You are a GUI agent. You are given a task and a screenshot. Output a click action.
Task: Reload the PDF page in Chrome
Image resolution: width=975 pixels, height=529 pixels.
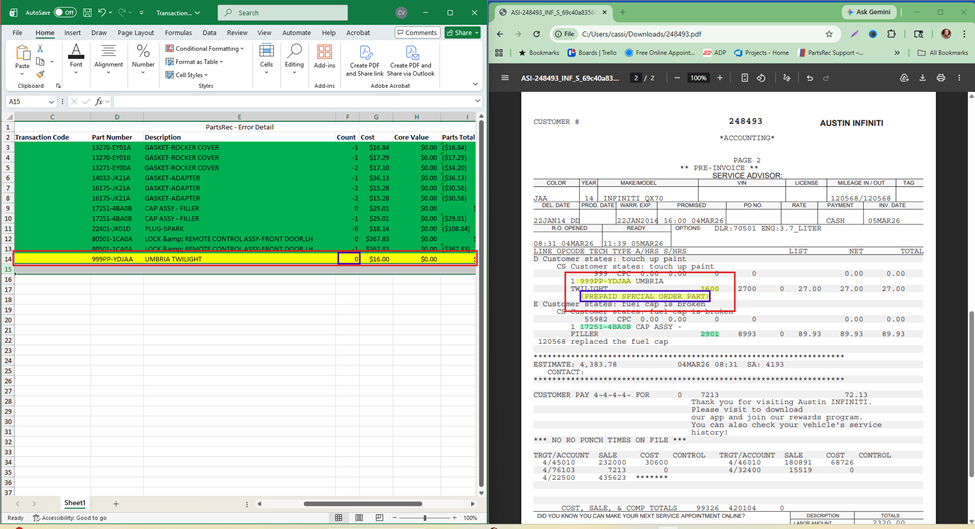[536, 34]
